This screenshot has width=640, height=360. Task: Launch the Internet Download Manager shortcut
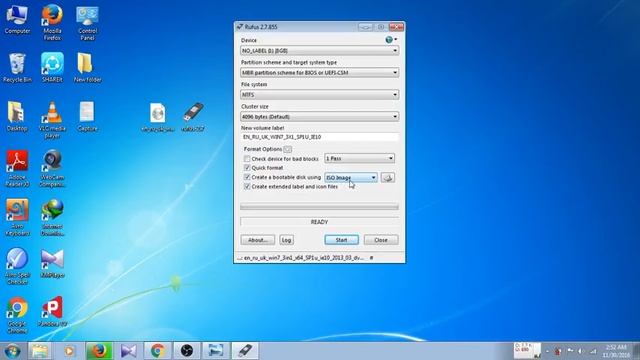coord(52,218)
